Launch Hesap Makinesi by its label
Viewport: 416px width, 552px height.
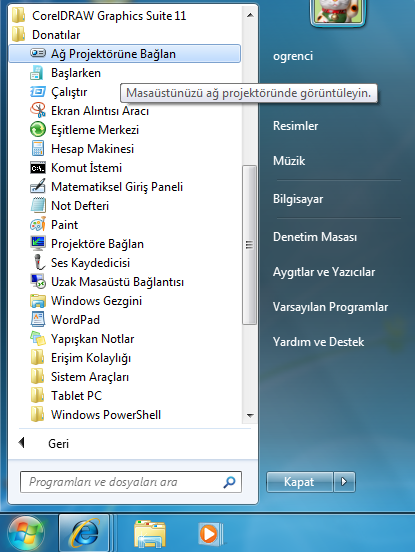coord(93,149)
